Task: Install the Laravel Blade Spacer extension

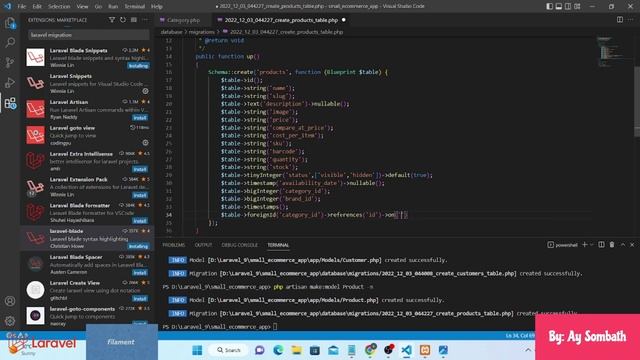Action: coord(140,273)
